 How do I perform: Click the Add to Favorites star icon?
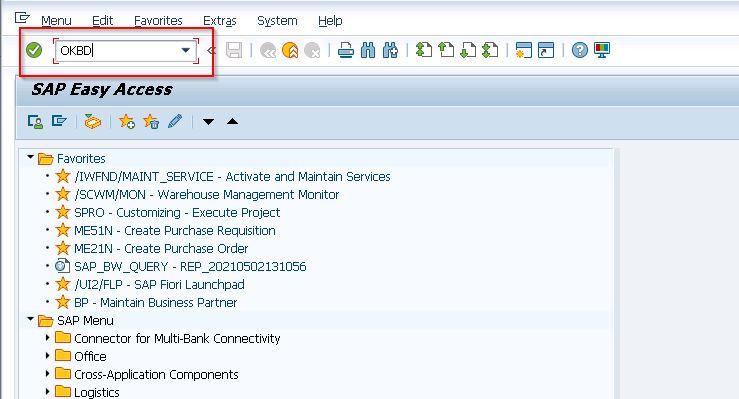point(127,122)
